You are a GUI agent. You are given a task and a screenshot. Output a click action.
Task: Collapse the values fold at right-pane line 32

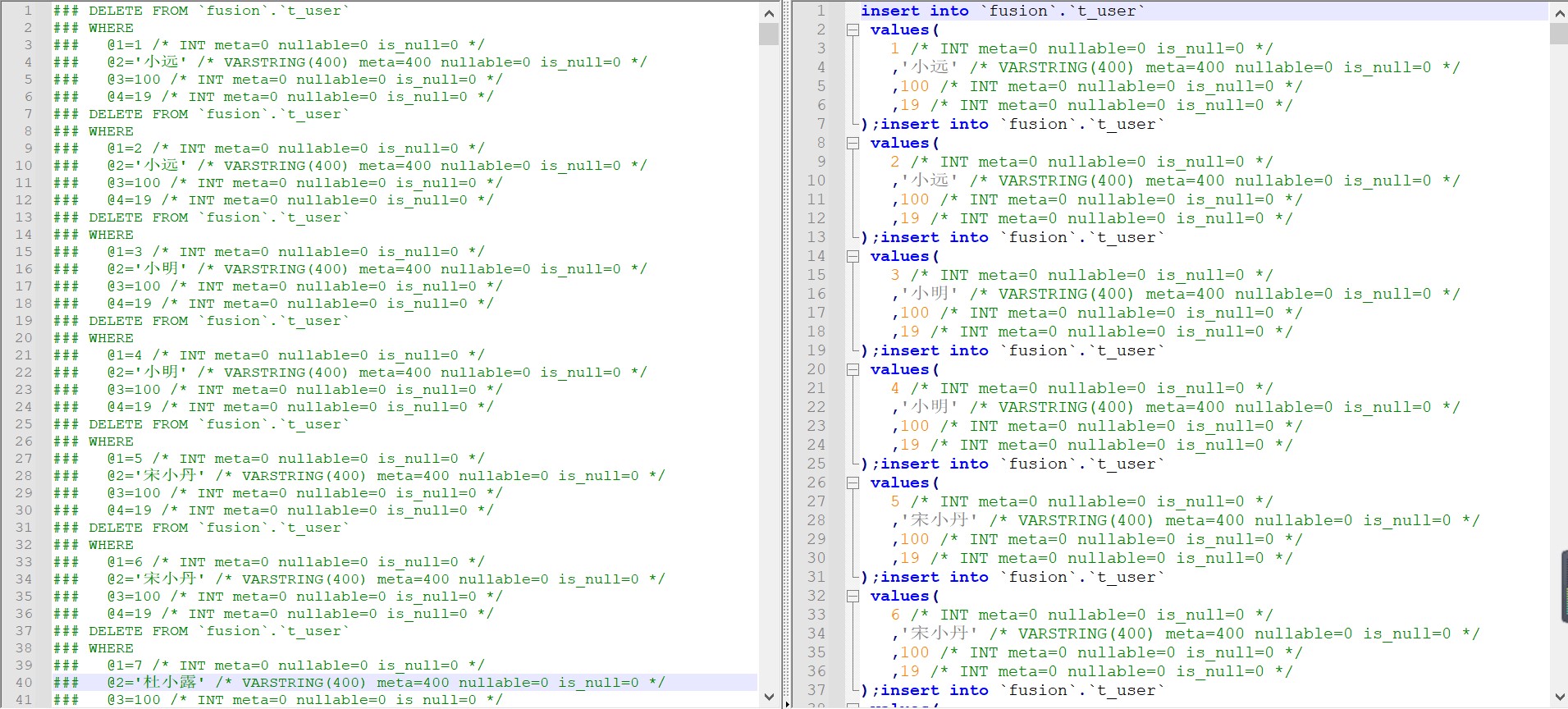[x=853, y=597]
